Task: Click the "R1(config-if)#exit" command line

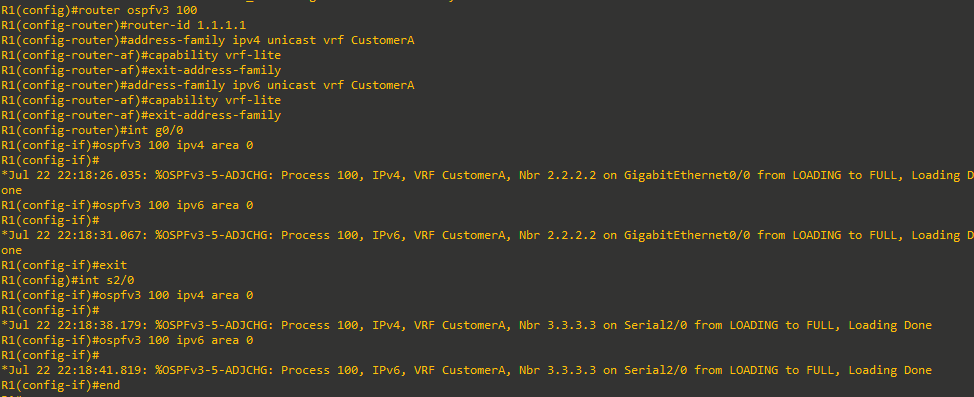Action: click(x=64, y=265)
